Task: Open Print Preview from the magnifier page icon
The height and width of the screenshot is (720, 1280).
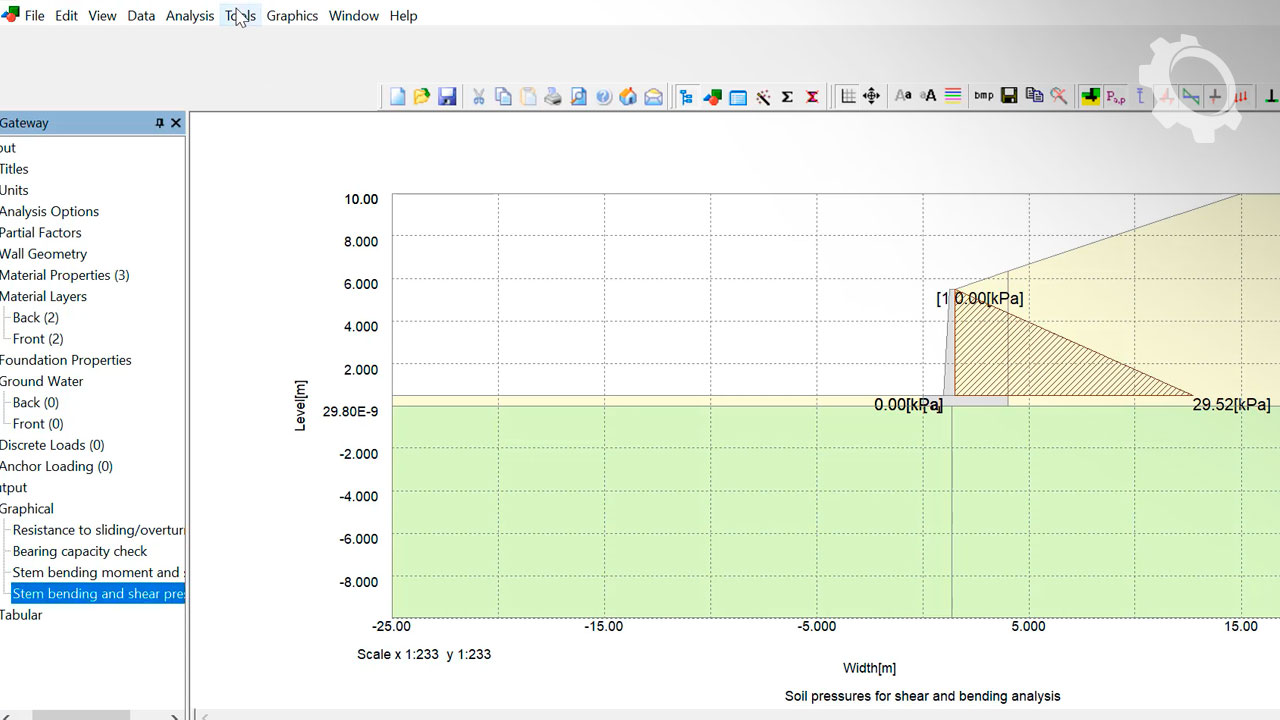Action: [578, 96]
